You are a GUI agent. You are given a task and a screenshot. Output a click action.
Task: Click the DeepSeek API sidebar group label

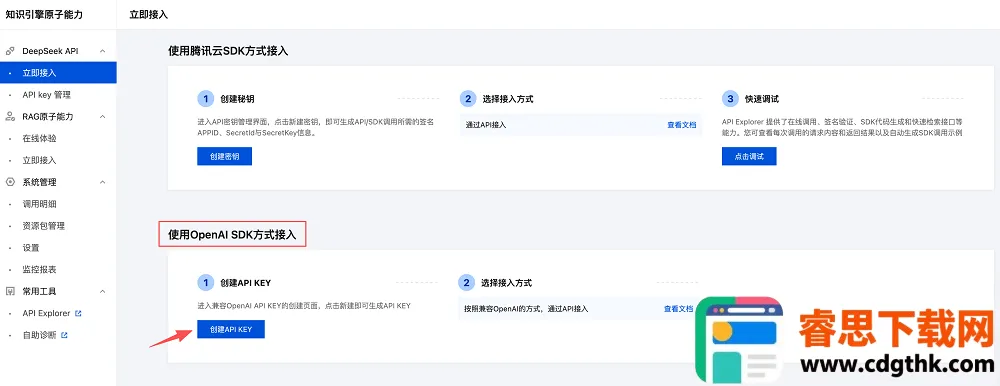click(x=50, y=51)
